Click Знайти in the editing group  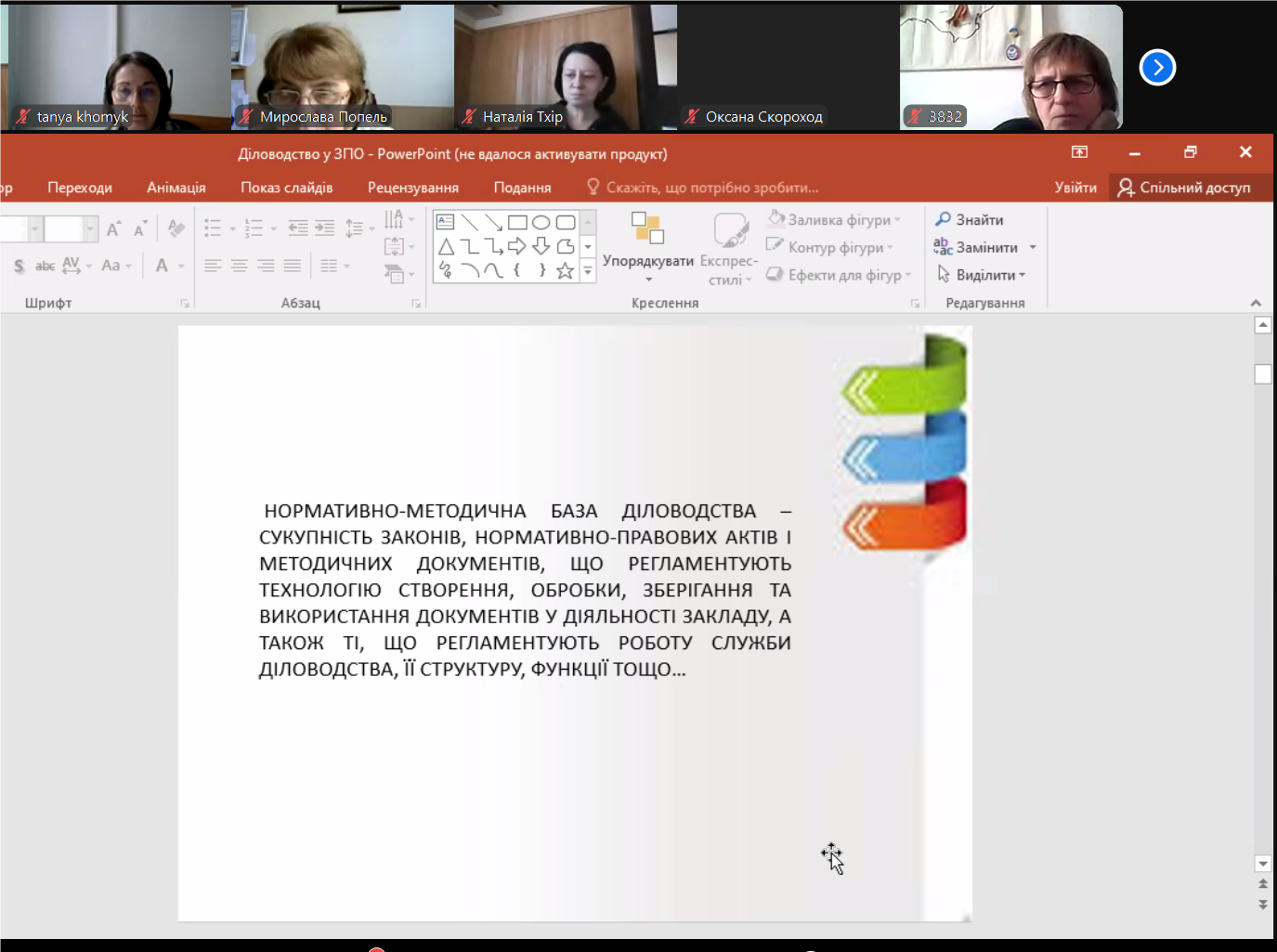click(970, 220)
